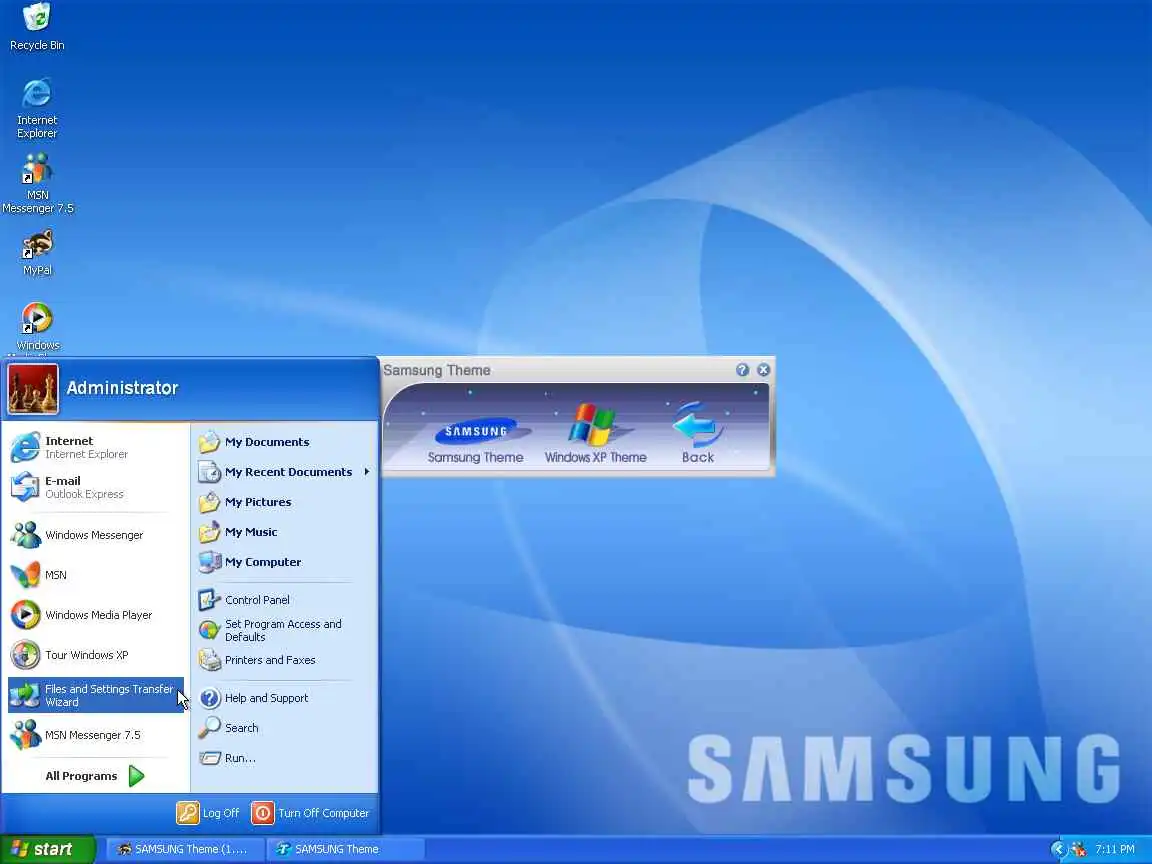Open Files and Settings Transfer Wizard

(x=96, y=695)
